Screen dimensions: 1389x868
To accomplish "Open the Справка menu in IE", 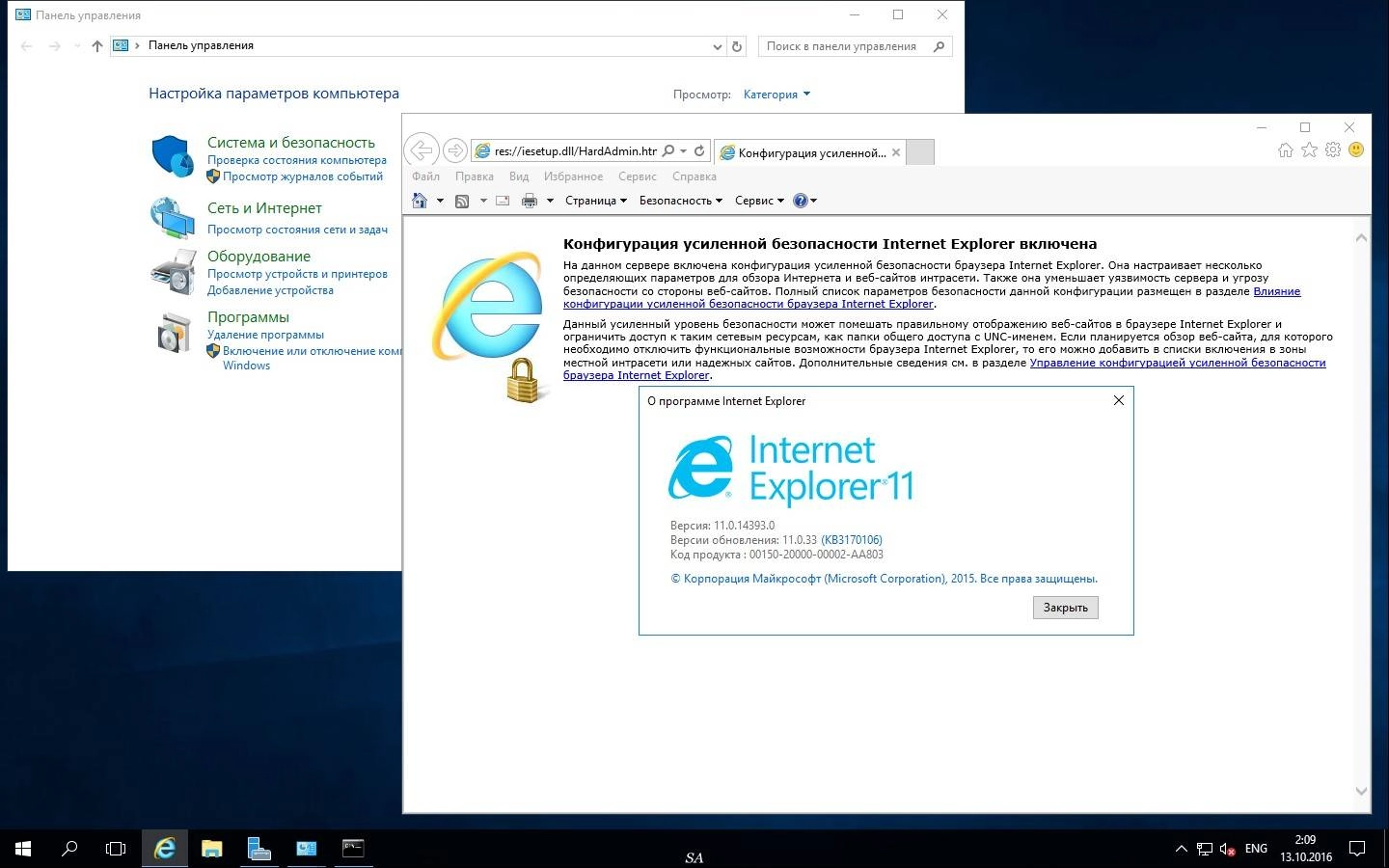I will click(694, 176).
